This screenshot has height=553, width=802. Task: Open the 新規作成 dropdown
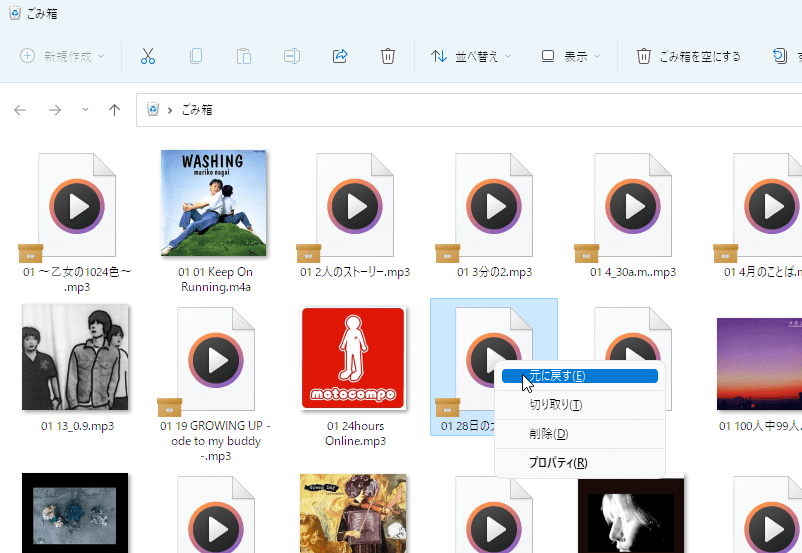point(62,56)
